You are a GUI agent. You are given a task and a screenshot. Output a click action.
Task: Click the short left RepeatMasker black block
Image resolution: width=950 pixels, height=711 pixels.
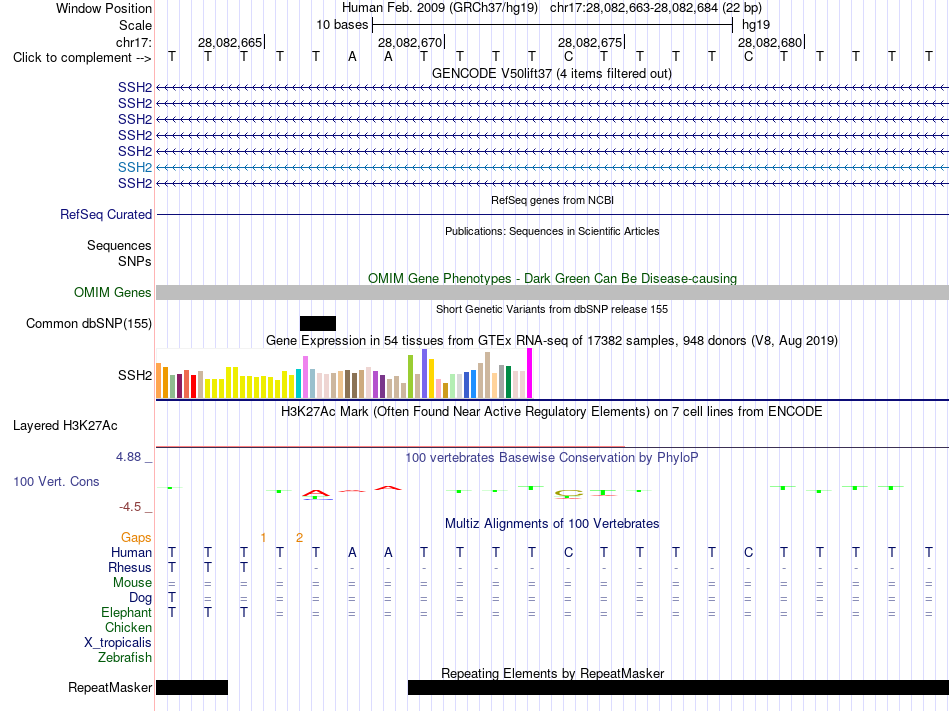(192, 687)
